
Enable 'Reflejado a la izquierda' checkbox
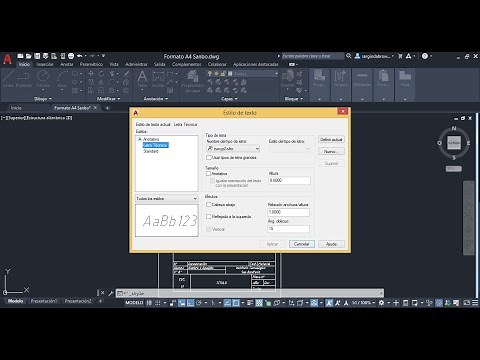coord(209,216)
